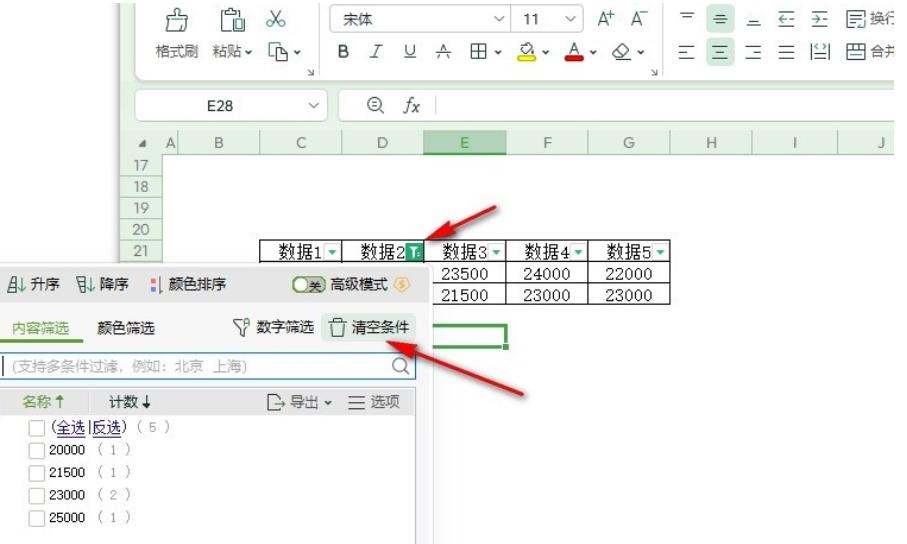Increase font size with A+ icon
907x544 pixels.
click(x=606, y=19)
